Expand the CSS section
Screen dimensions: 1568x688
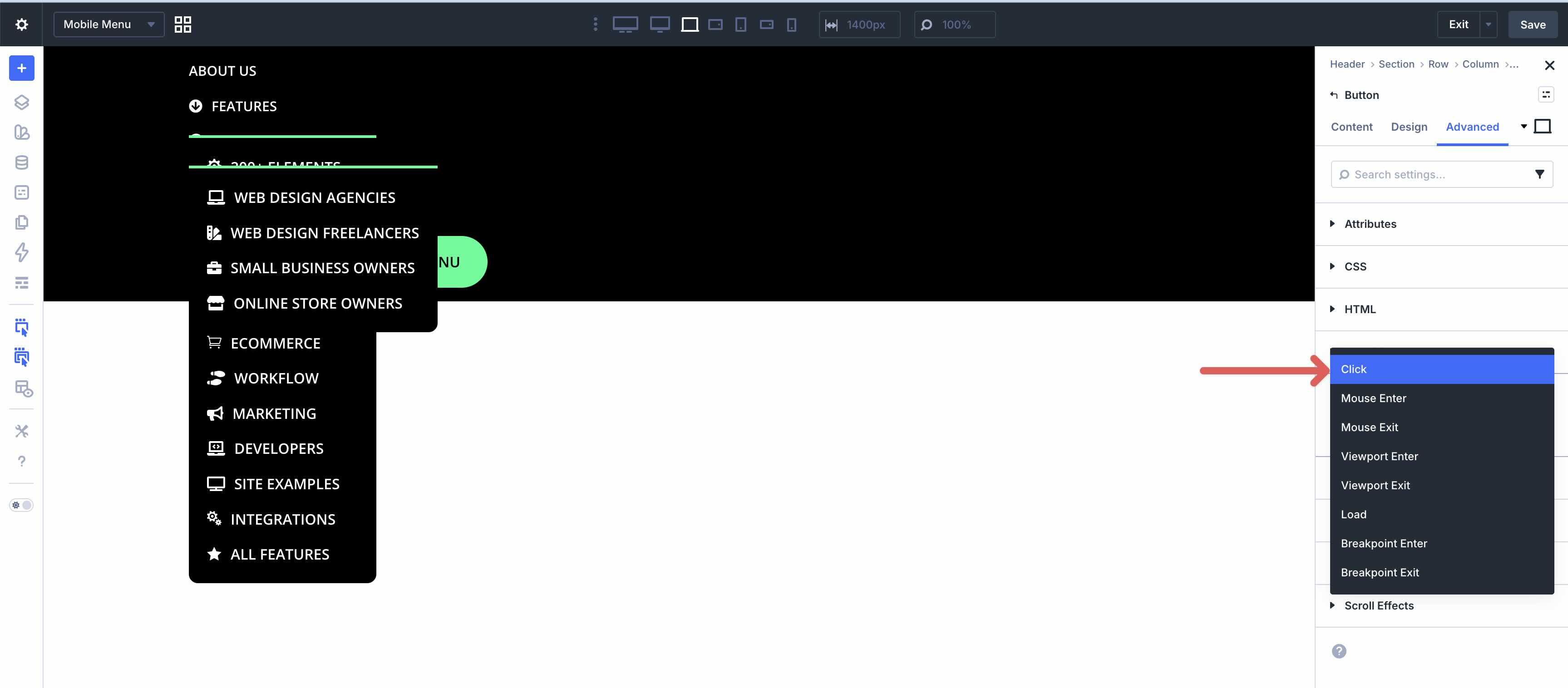pyautogui.click(x=1356, y=266)
